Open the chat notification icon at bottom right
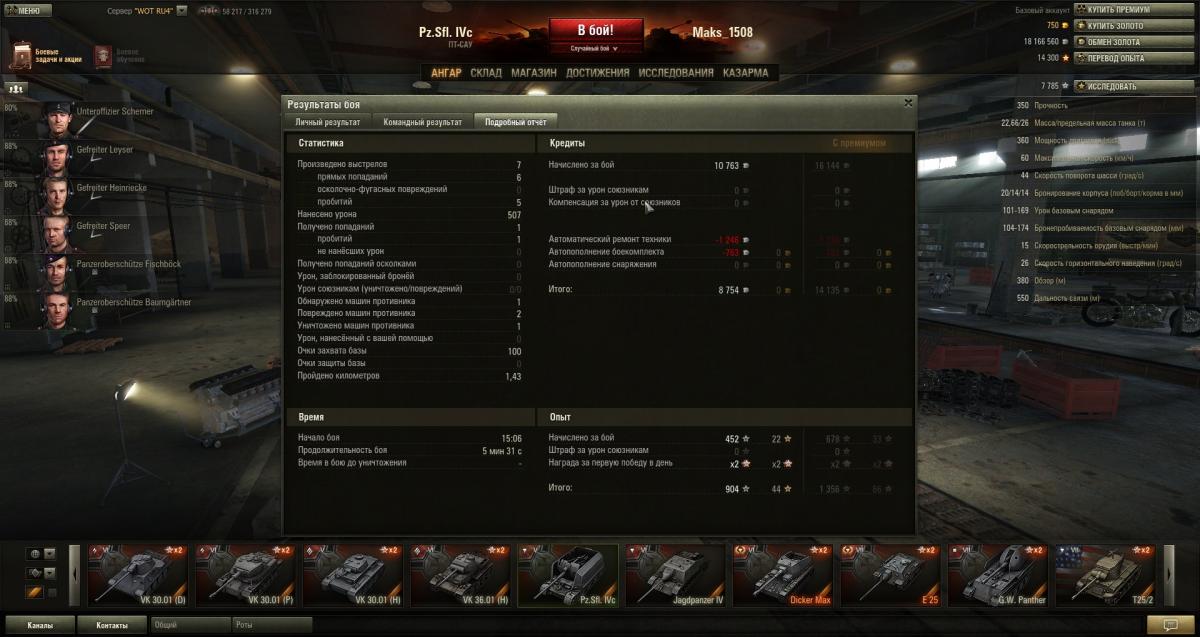 click(x=1163, y=624)
